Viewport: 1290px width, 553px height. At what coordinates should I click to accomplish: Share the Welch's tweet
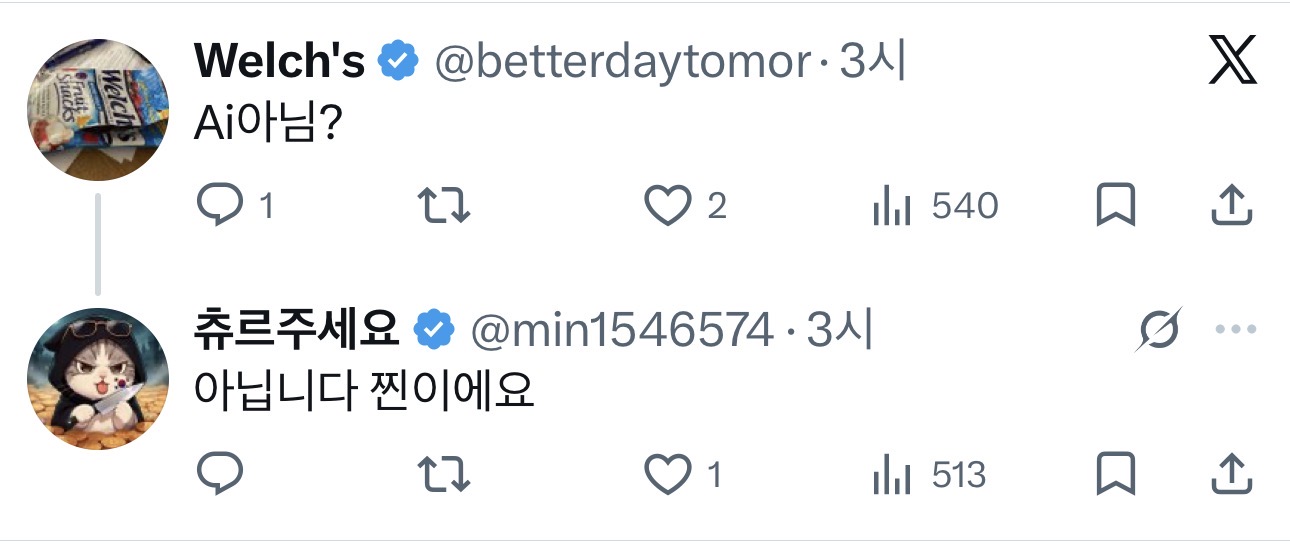click(x=1232, y=206)
